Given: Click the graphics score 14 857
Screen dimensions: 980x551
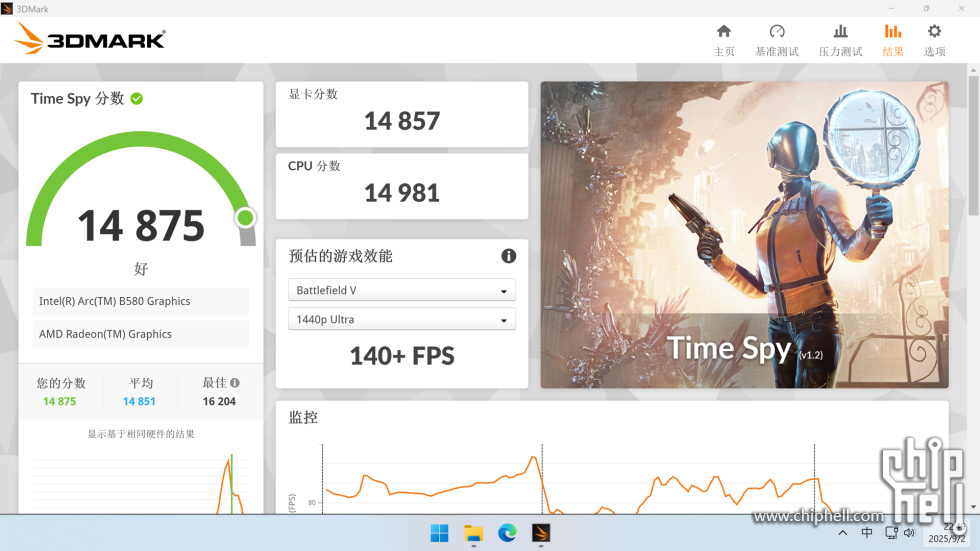Looking at the screenshot, I should click(x=402, y=121).
